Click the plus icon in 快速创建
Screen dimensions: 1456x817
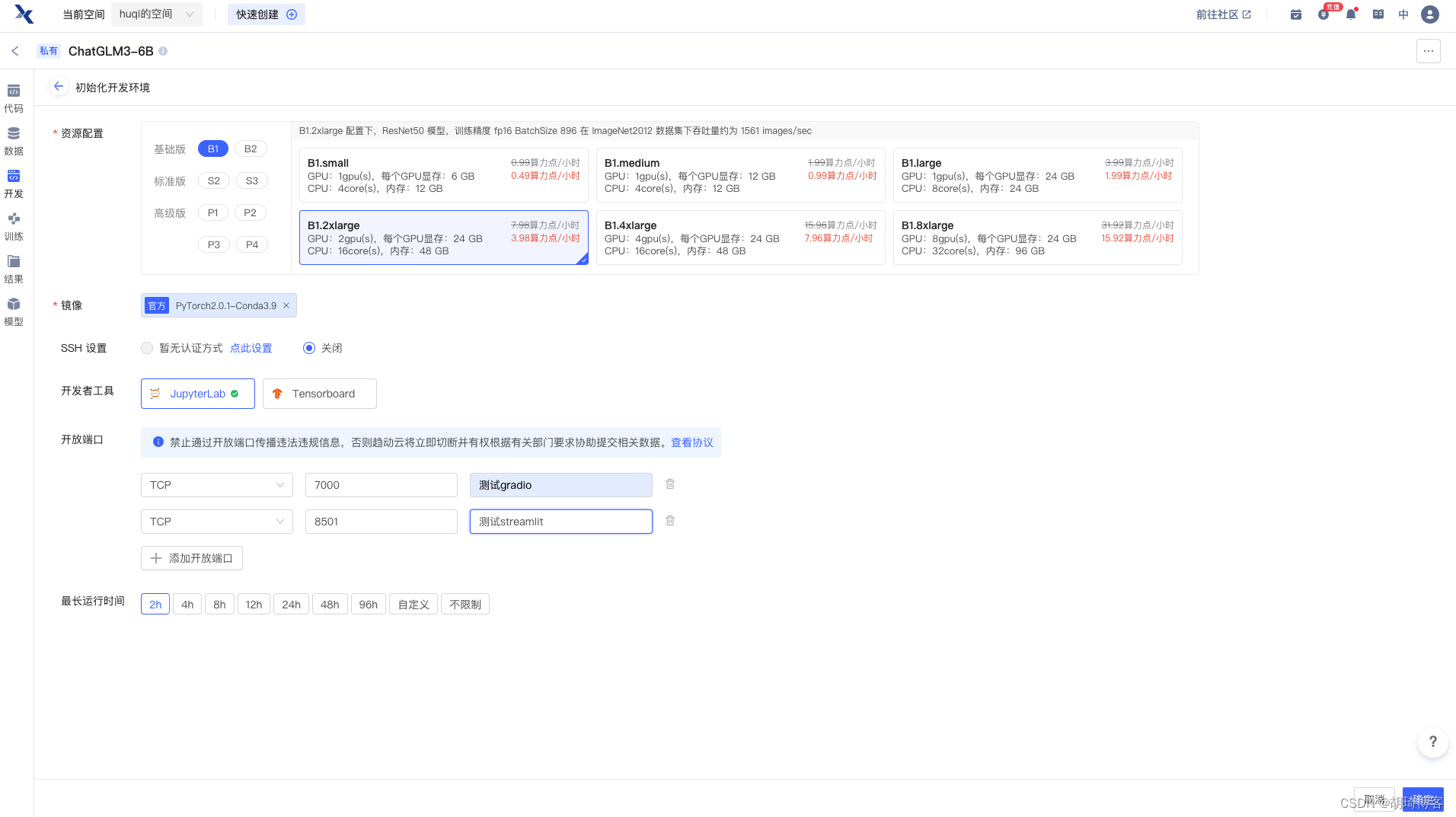point(292,14)
